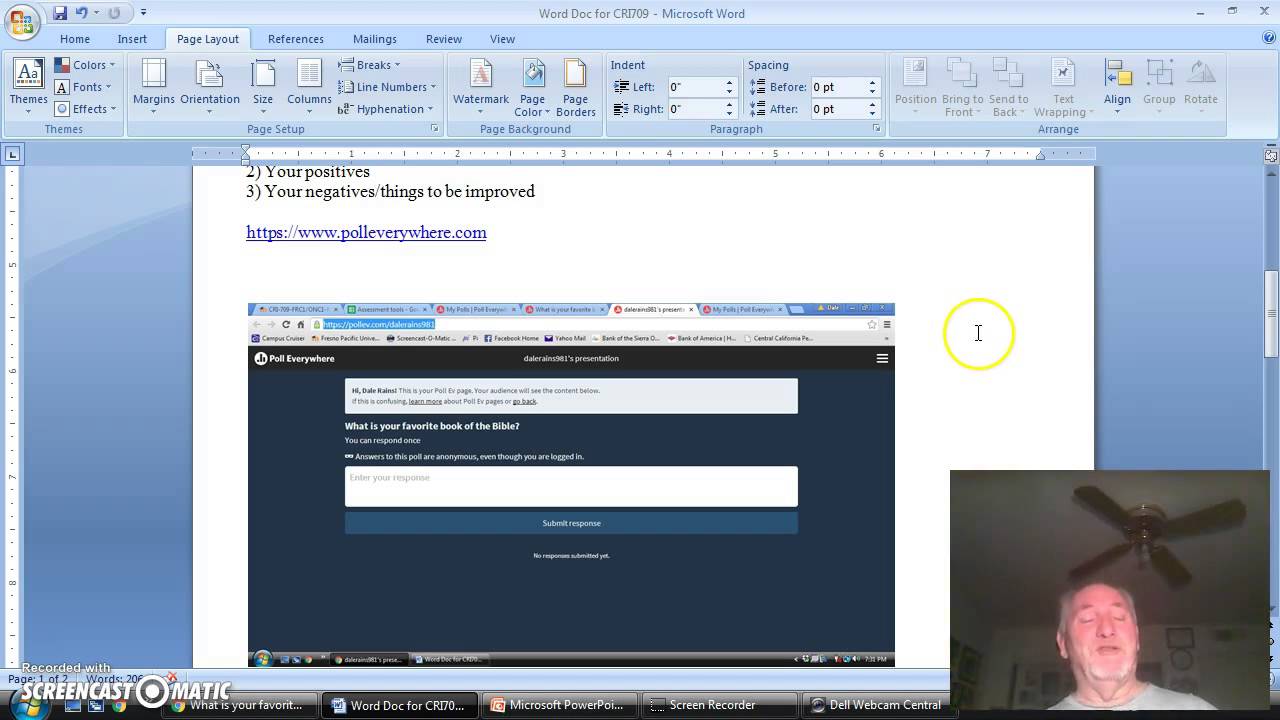Screen dimensions: 1280x720
Task: Open the Columns menu
Action: (309, 86)
